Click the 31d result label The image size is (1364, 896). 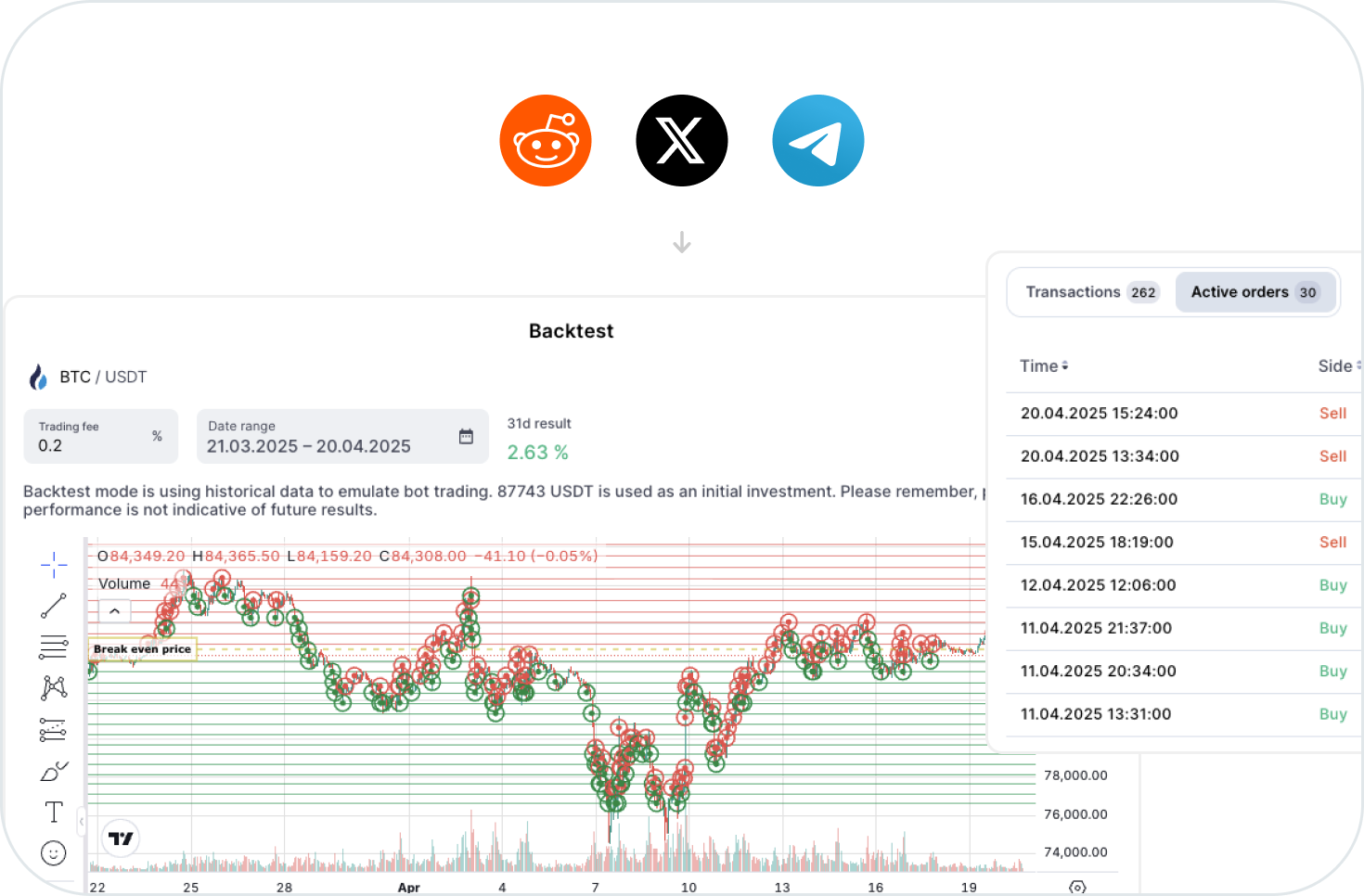(x=539, y=424)
